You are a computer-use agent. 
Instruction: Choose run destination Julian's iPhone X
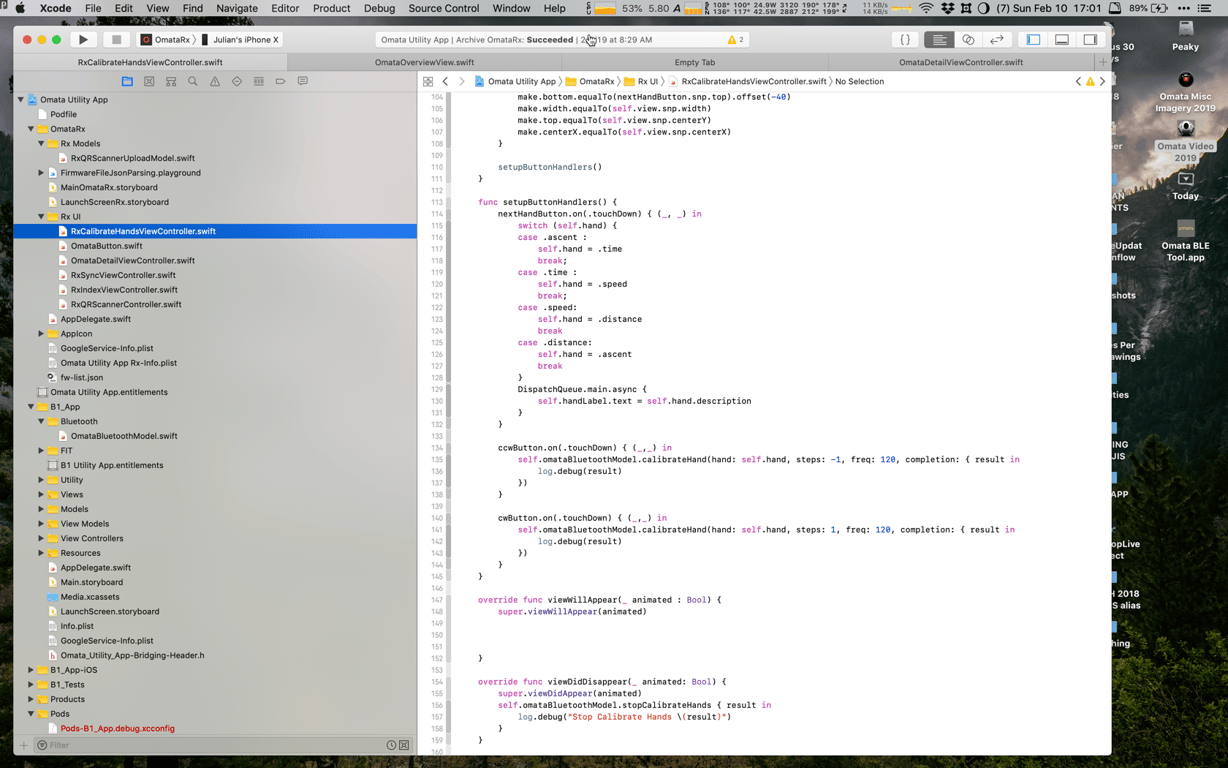[241, 40]
